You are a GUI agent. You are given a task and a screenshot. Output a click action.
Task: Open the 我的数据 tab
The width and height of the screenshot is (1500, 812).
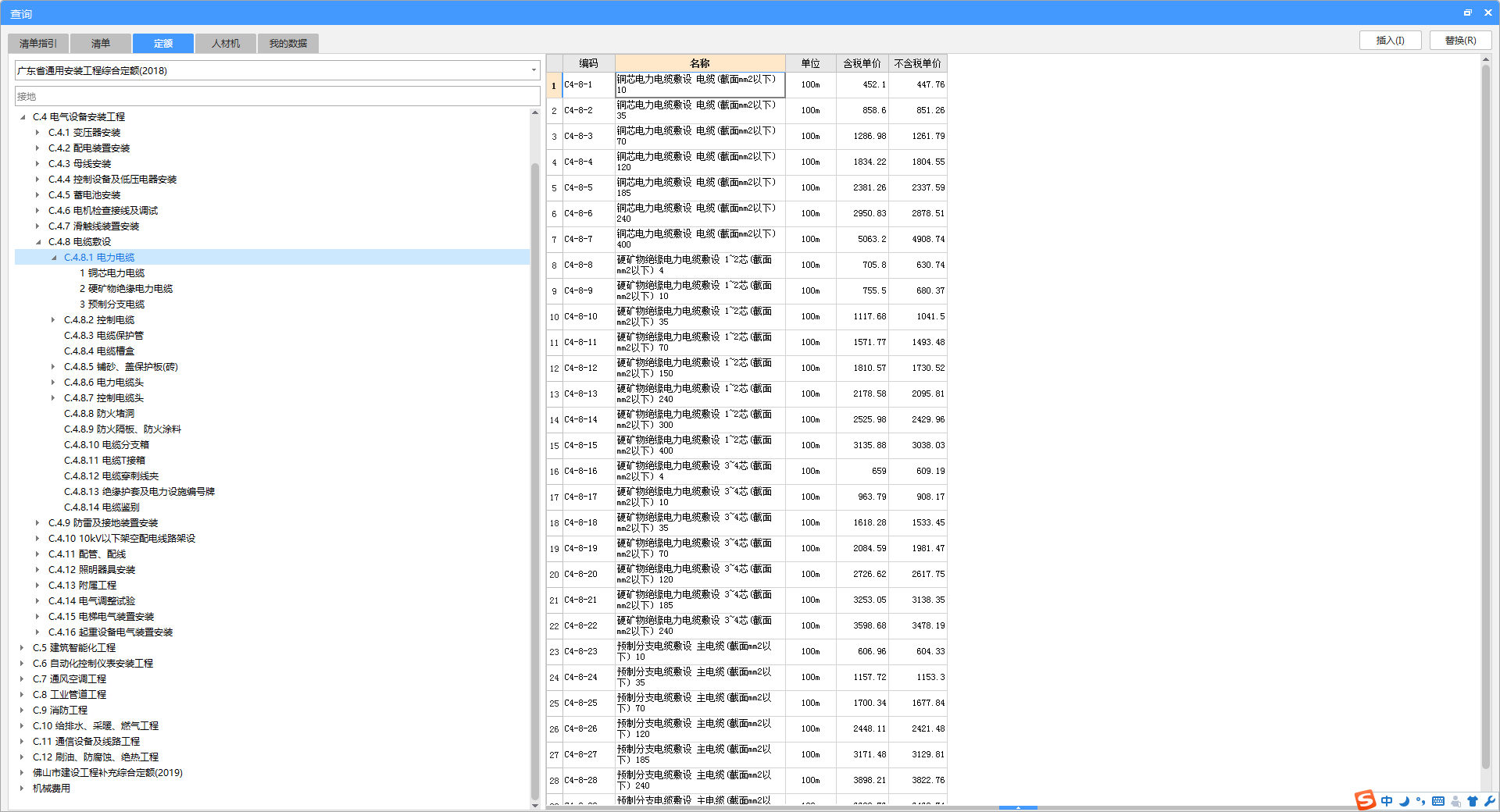coord(288,44)
